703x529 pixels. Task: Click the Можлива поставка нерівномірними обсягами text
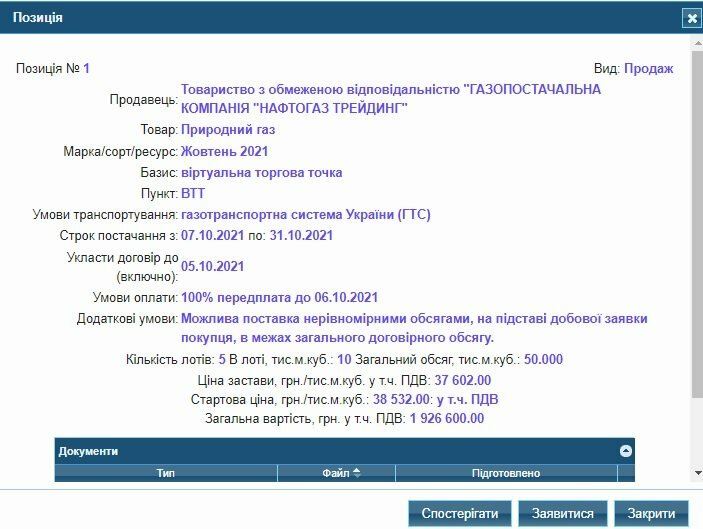click(414, 328)
